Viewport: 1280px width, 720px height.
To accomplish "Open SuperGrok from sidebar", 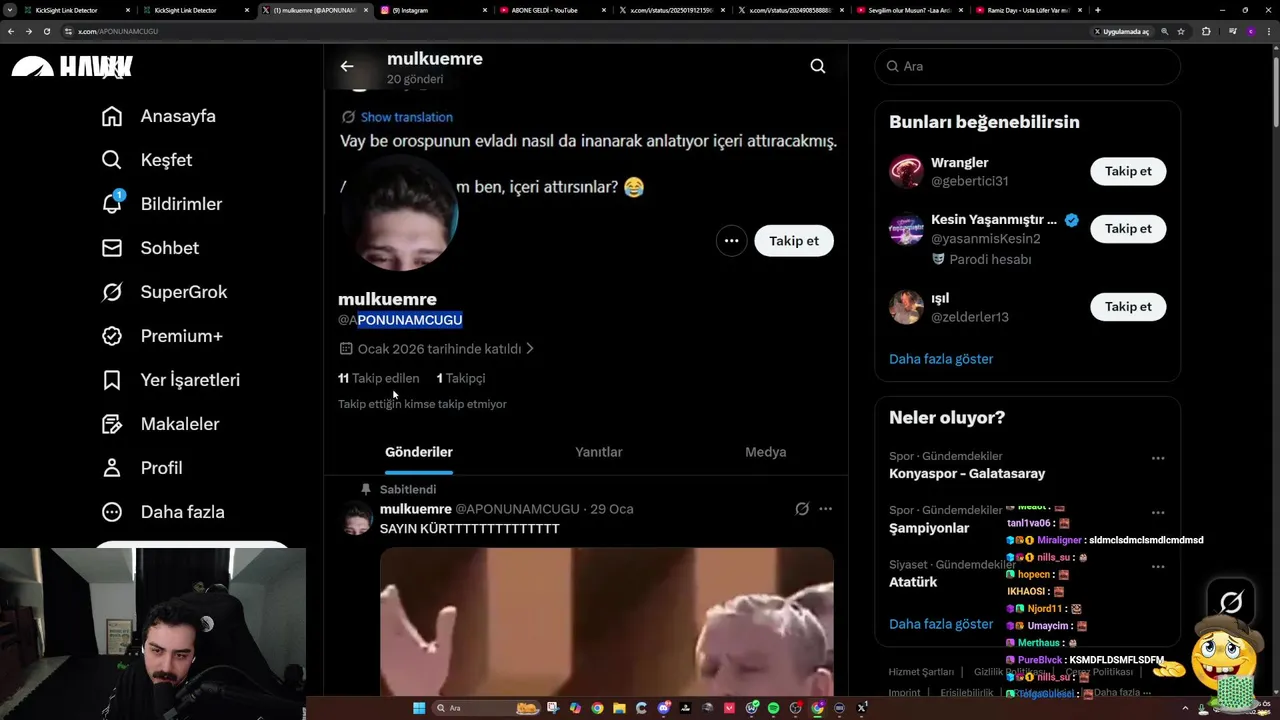I will [164, 292].
